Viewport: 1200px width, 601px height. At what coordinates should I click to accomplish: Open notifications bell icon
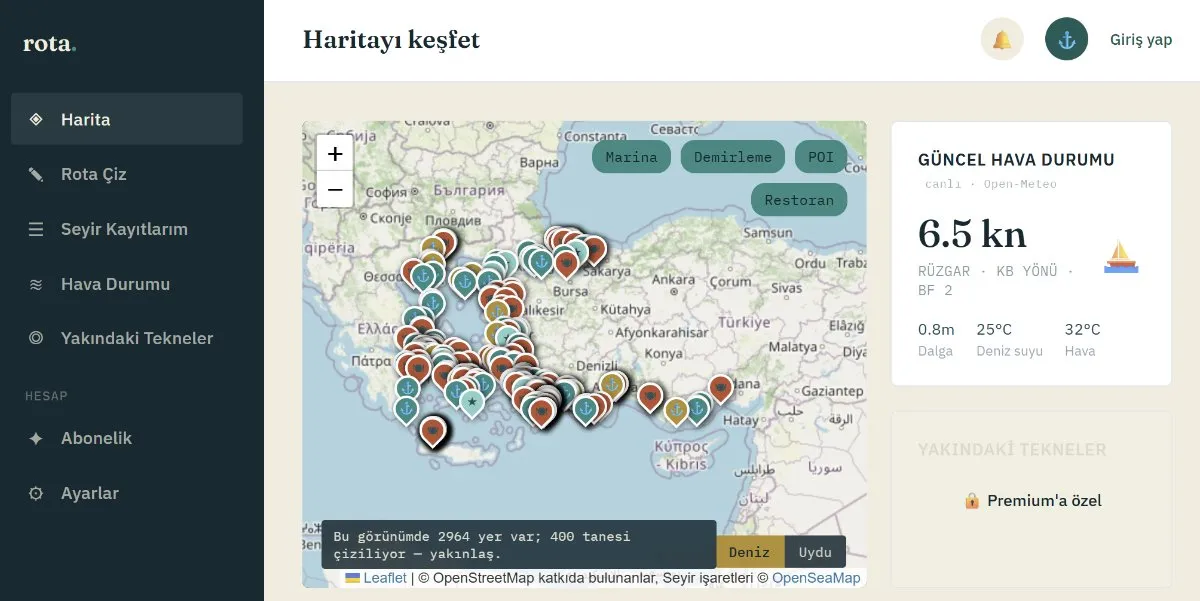coord(1002,40)
